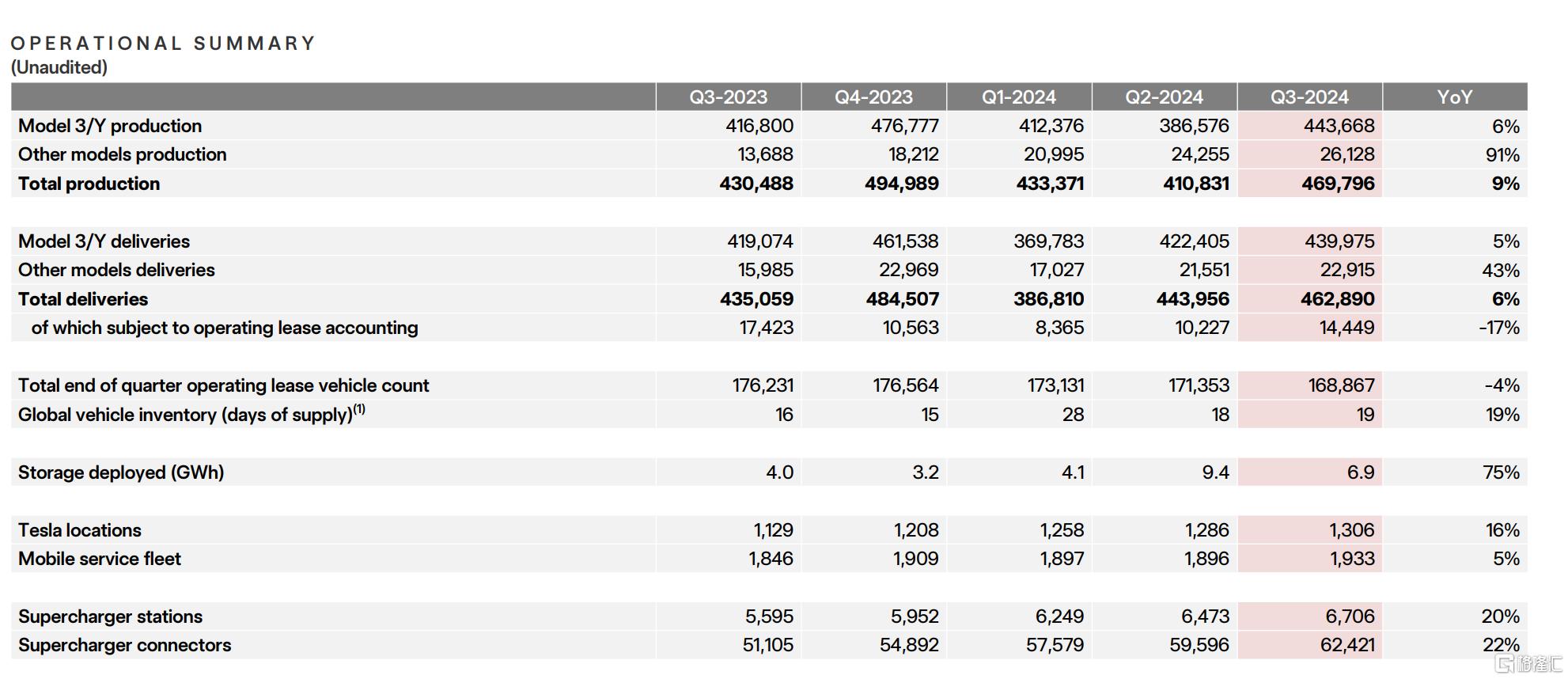
Task: Select the 6.9 storage deployed value
Action: [x=1361, y=472]
